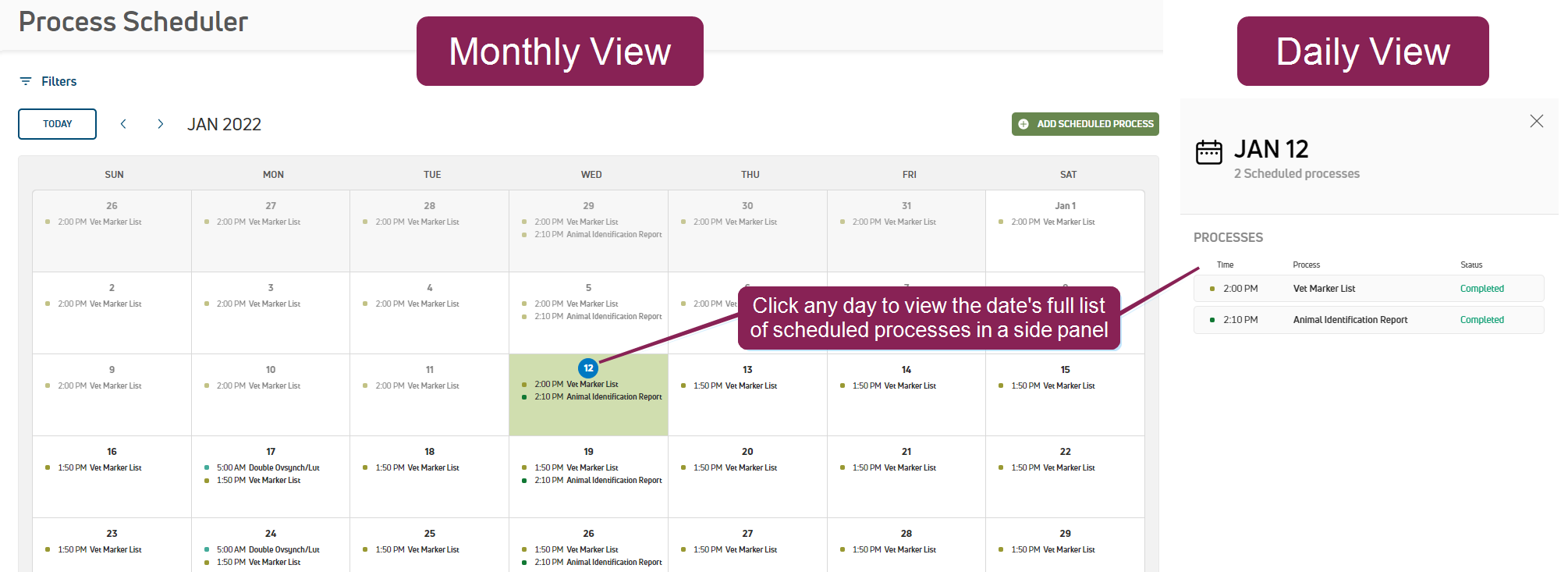Image resolution: width=1568 pixels, height=572 pixels.
Task: Go to the previous month
Action: [x=123, y=124]
